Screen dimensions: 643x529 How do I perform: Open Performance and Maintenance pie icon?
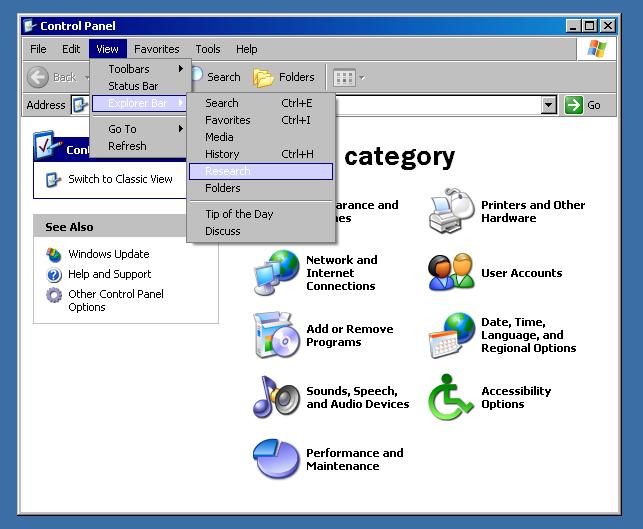(x=276, y=459)
